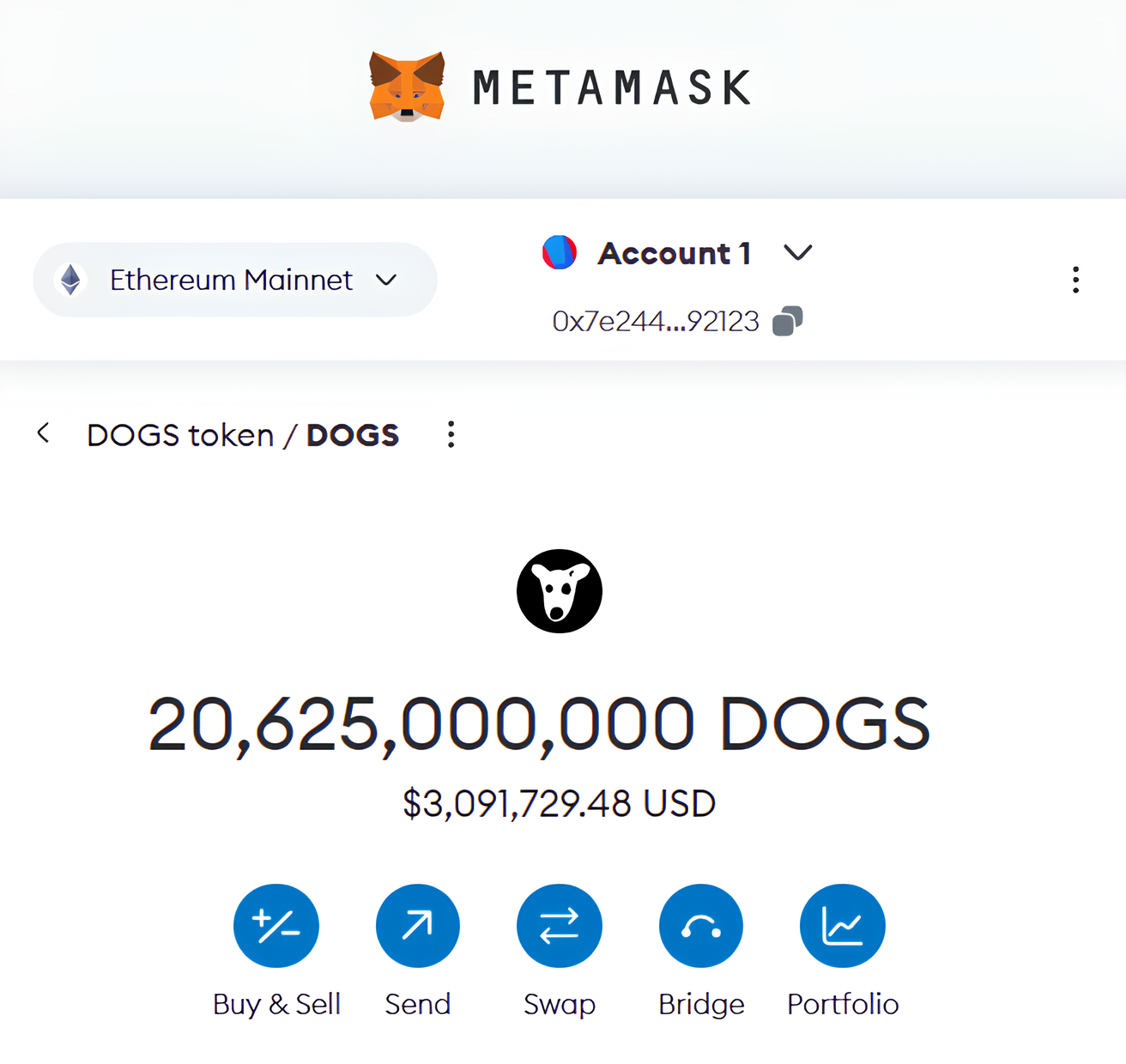The height and width of the screenshot is (1064, 1126).
Task: Go back using the left arrow
Action: coord(44,433)
